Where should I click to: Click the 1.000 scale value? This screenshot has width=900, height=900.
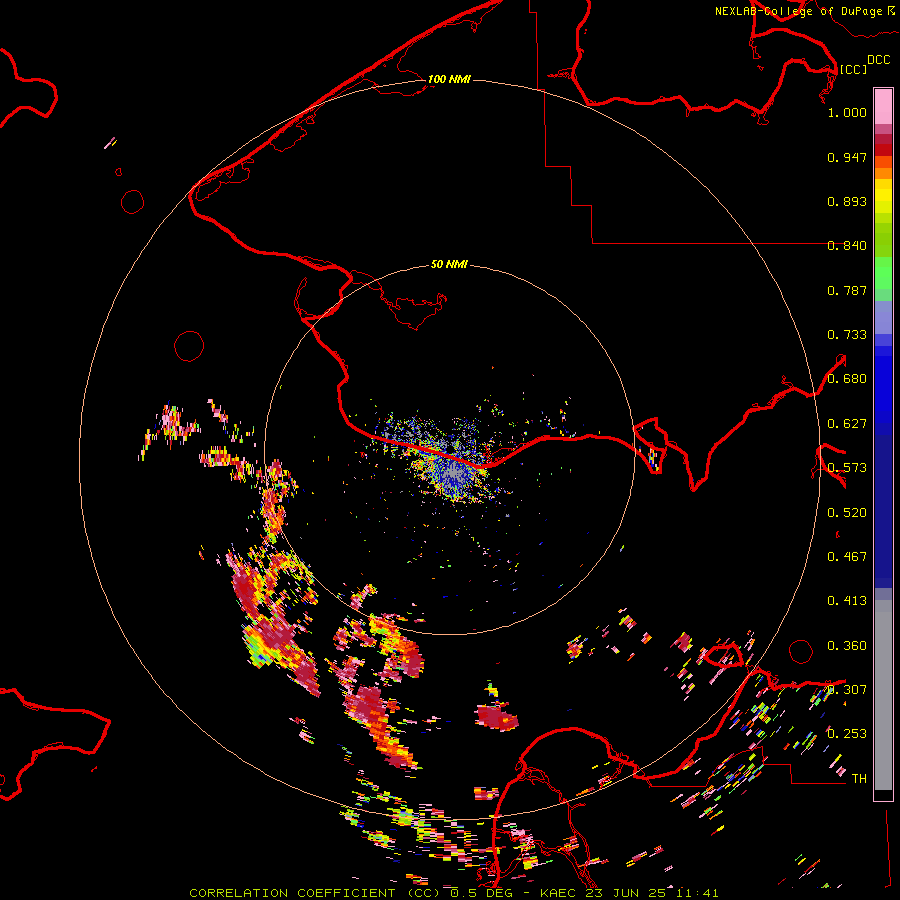click(x=847, y=112)
